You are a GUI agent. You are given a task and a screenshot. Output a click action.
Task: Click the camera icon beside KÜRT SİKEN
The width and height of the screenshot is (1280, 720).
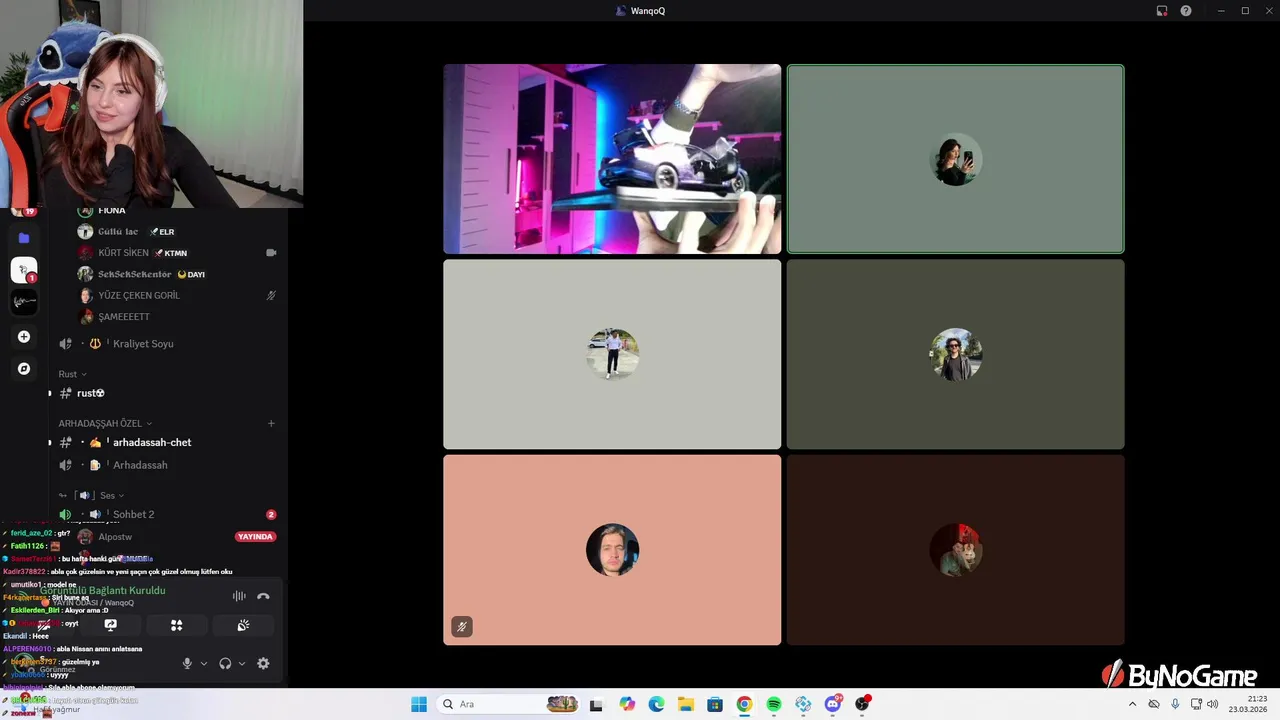pyautogui.click(x=271, y=253)
